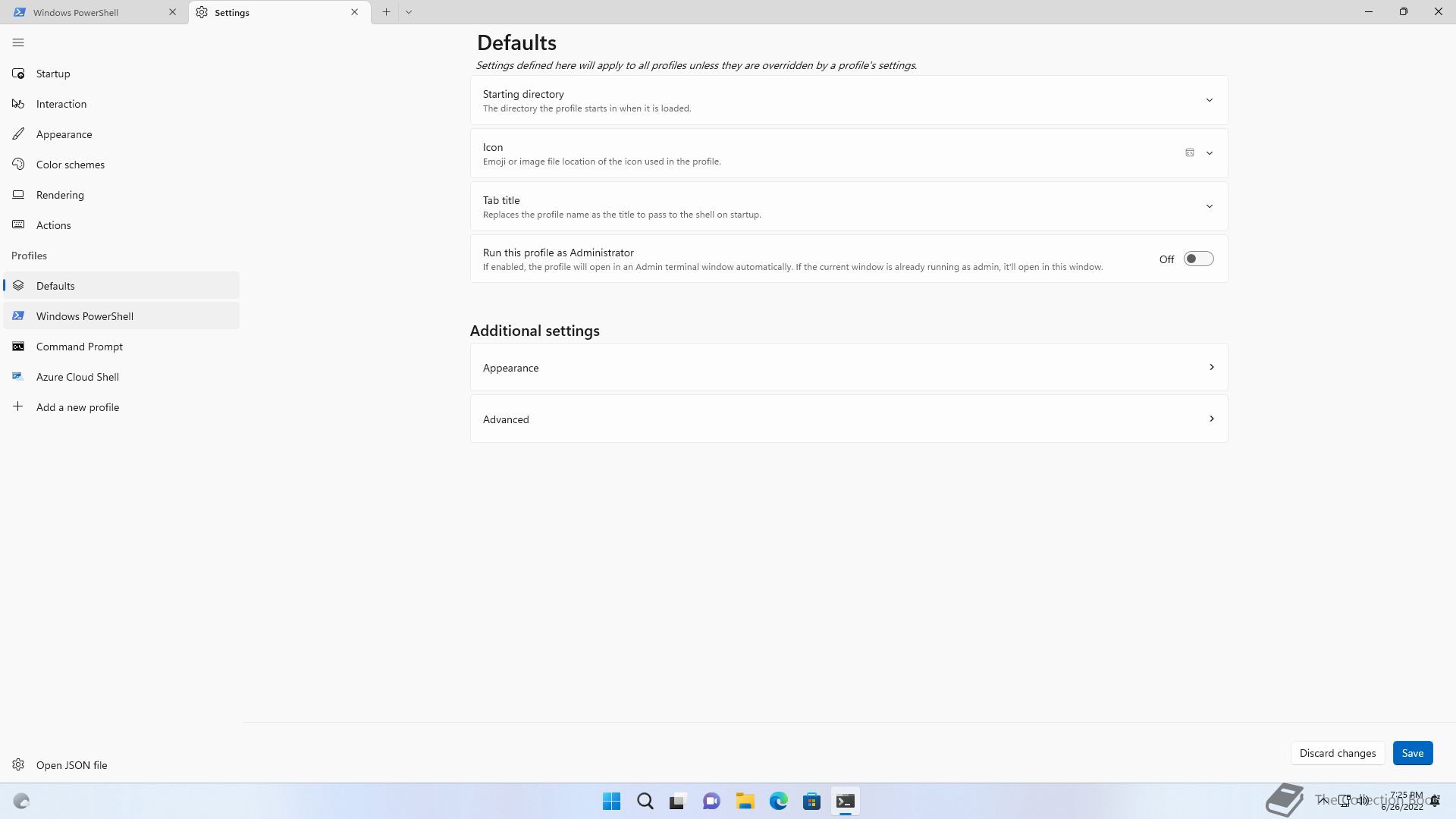Open new tab dropdown arrow
1456x819 pixels.
coord(409,12)
